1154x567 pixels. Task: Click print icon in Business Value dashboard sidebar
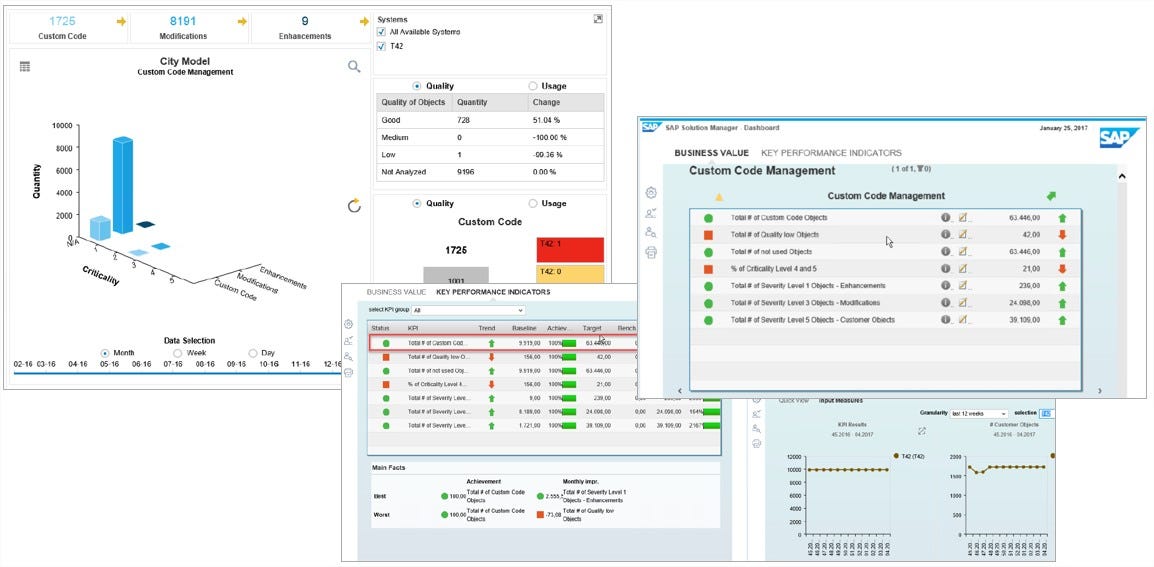651,252
